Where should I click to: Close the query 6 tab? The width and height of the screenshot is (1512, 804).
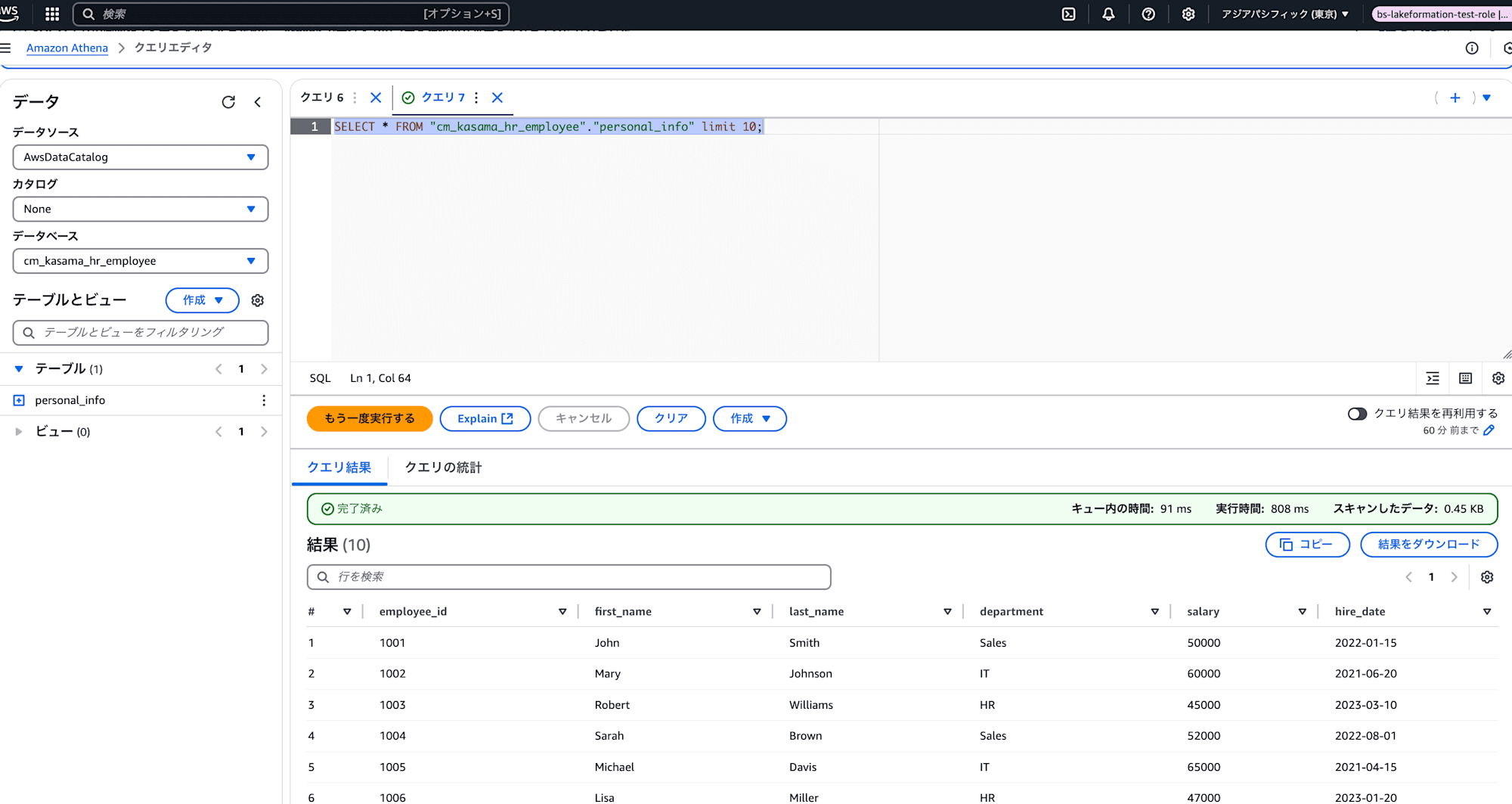pos(376,98)
